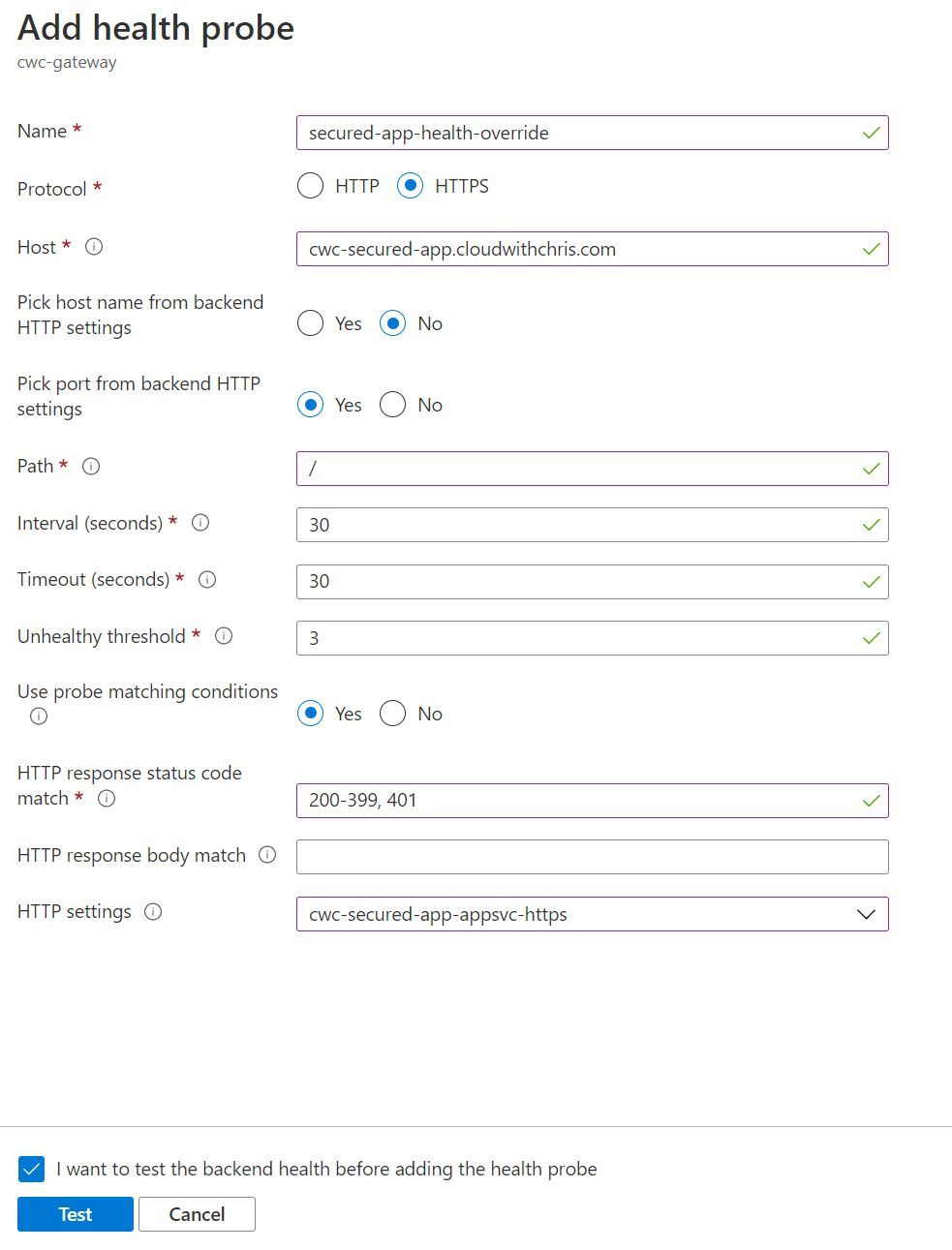The height and width of the screenshot is (1250, 952).
Task: Click the Timeout (seconds) info icon
Action: [x=207, y=580]
